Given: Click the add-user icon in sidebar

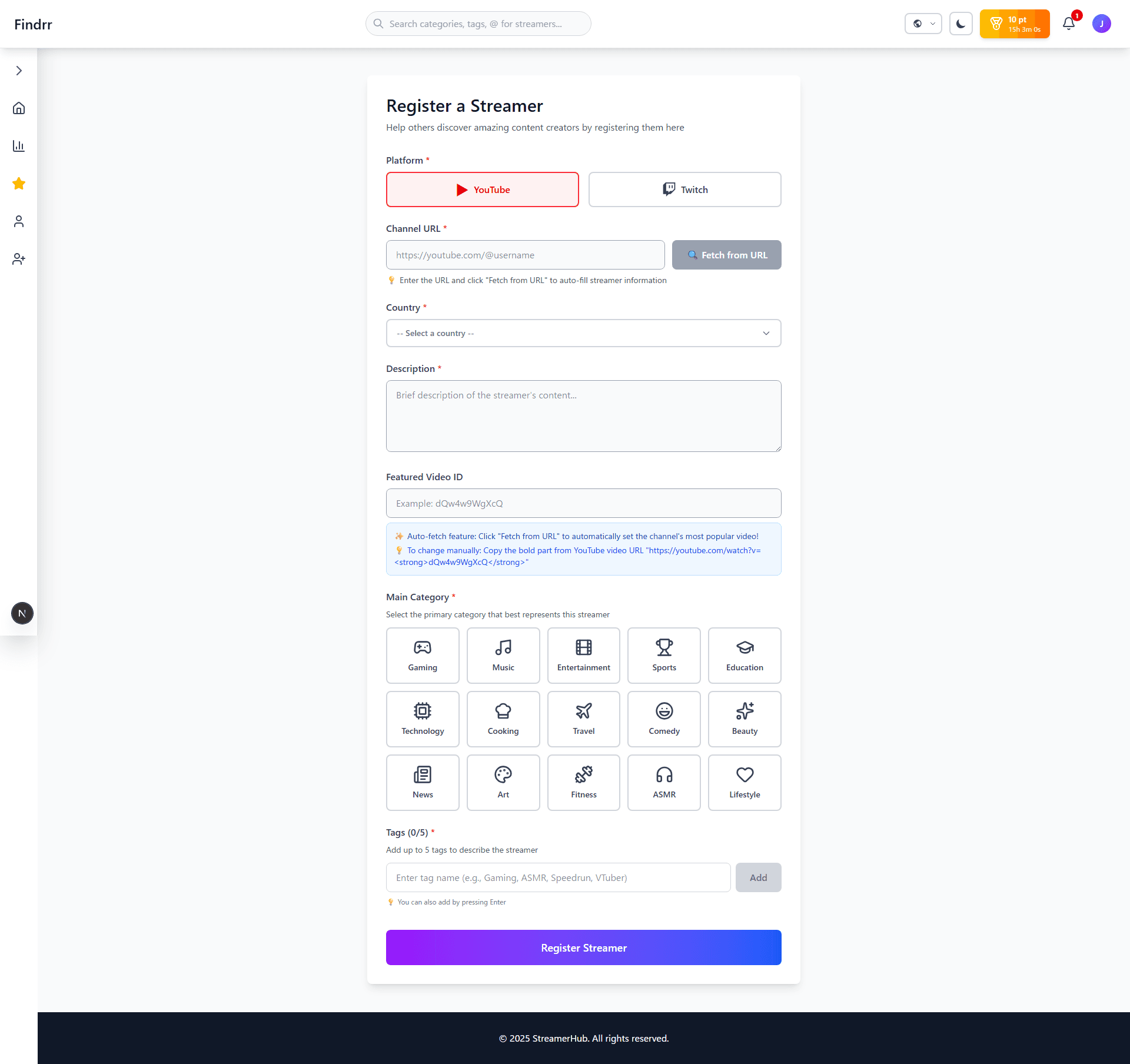Looking at the screenshot, I should [x=19, y=259].
